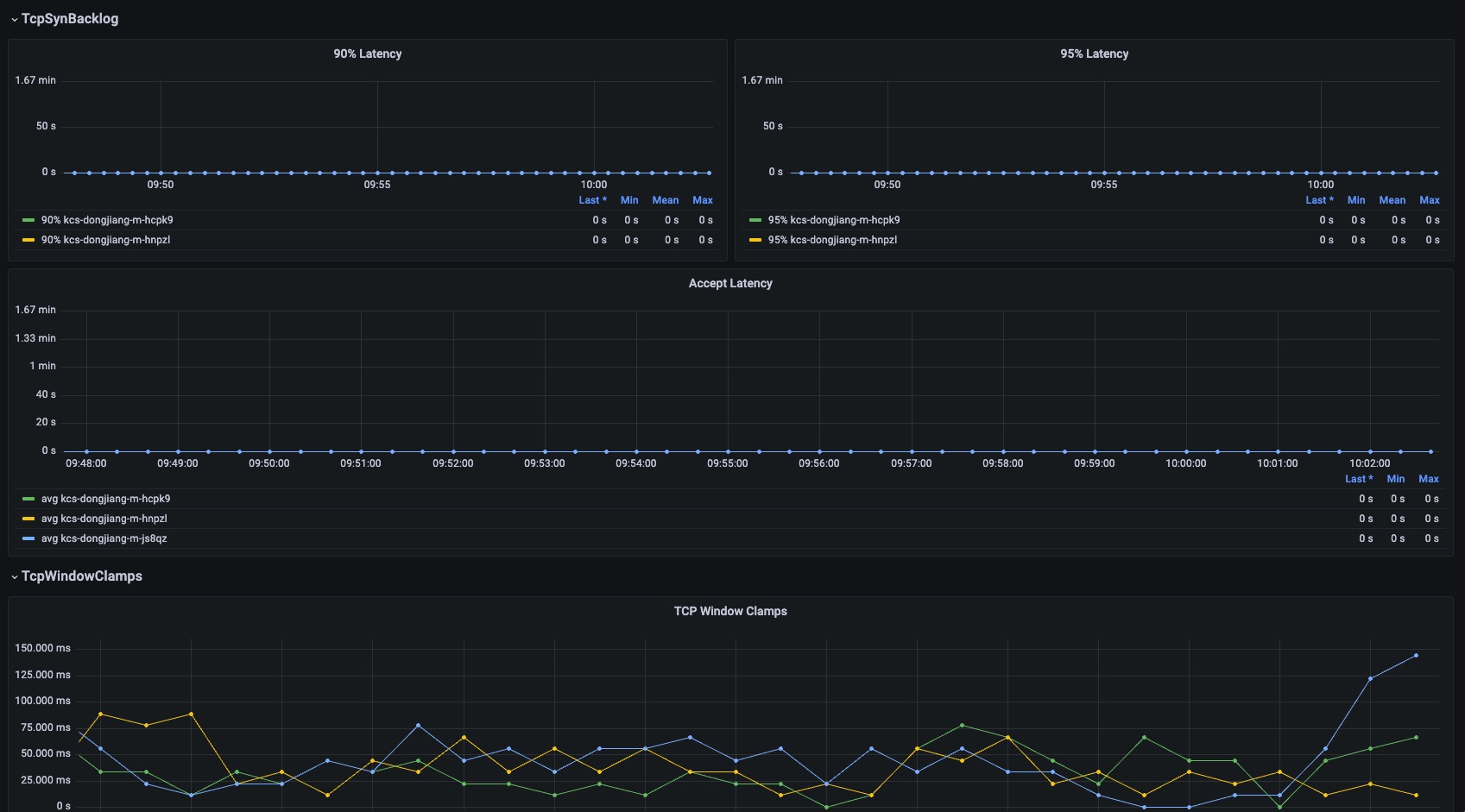Click green series icon for avg kcs-dongjiang-m-hcpk9
The height and width of the screenshot is (812, 1465).
coord(28,499)
